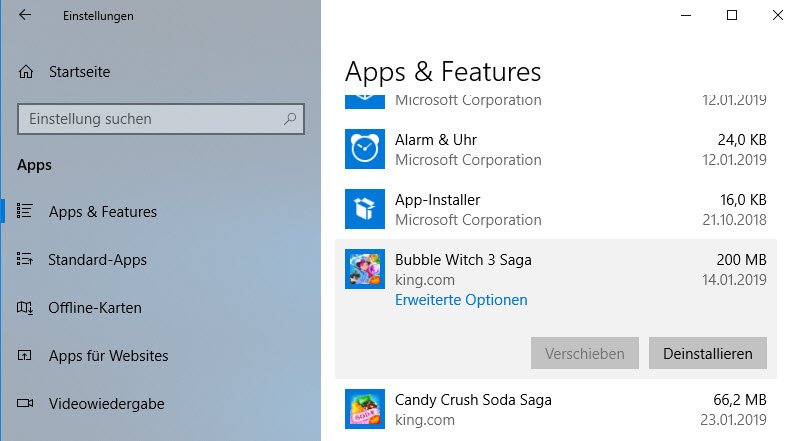Open the Apps & Features section
The width and height of the screenshot is (800, 441).
pyautogui.click(x=102, y=212)
